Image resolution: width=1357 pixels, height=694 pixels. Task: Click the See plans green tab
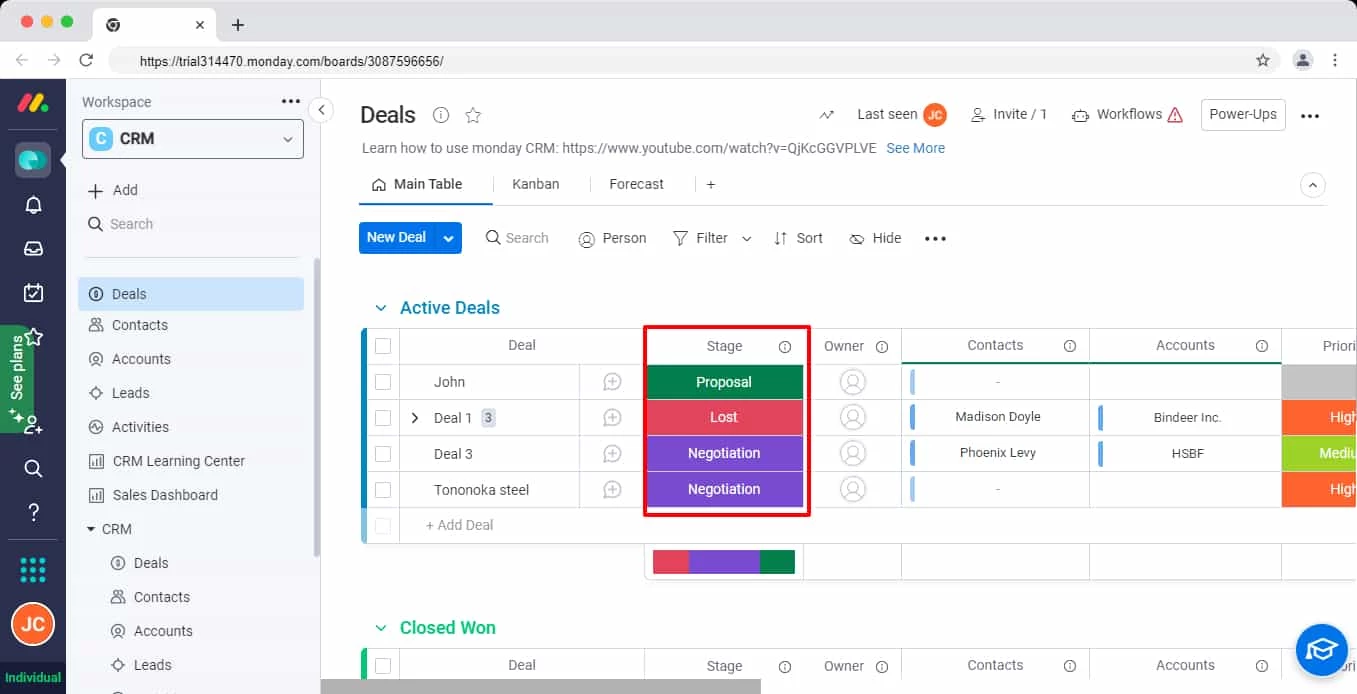tap(17, 378)
